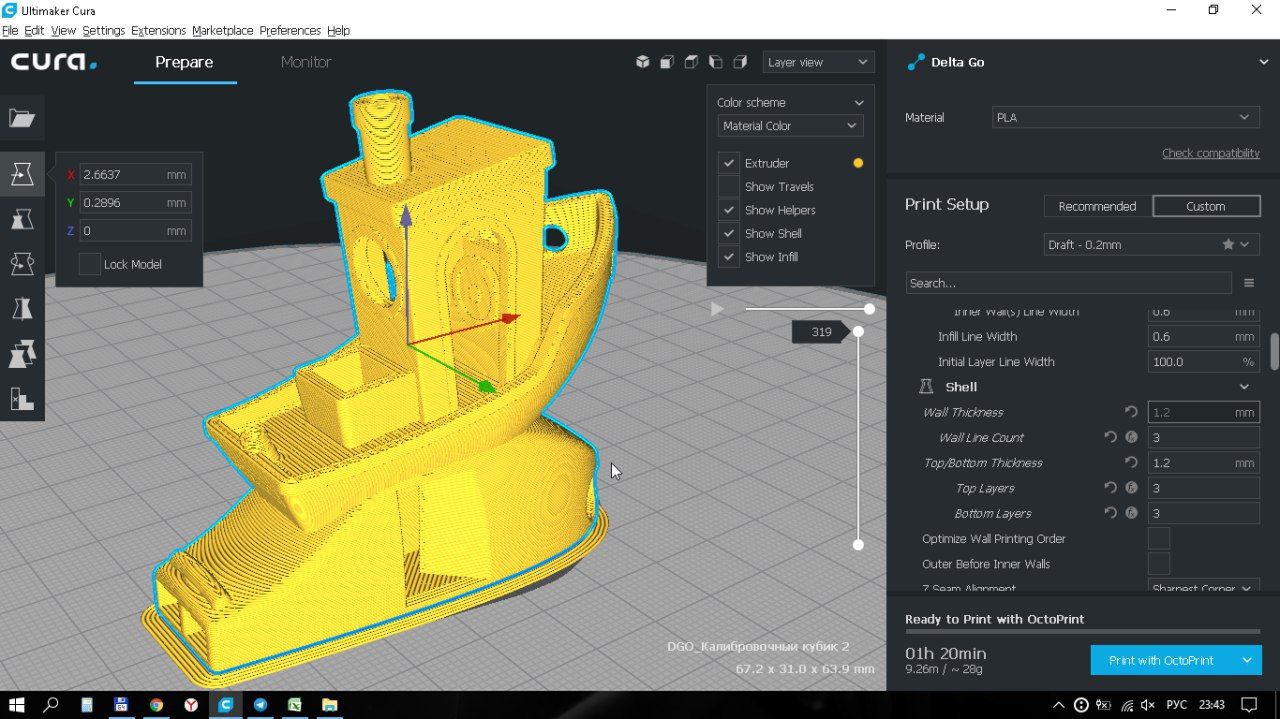Play the layer simulation

point(717,309)
